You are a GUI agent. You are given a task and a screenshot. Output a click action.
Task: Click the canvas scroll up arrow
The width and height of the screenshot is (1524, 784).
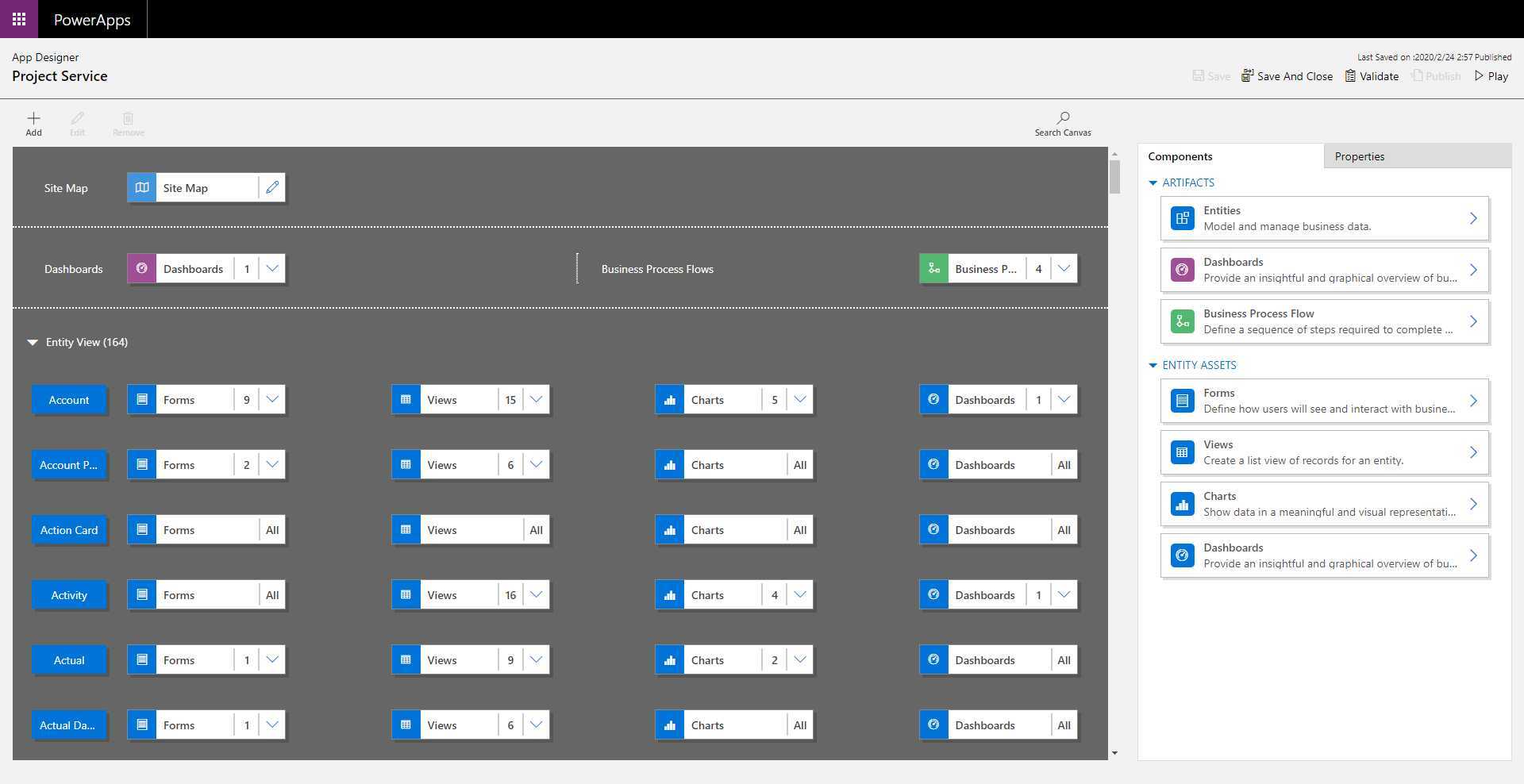click(x=1114, y=154)
